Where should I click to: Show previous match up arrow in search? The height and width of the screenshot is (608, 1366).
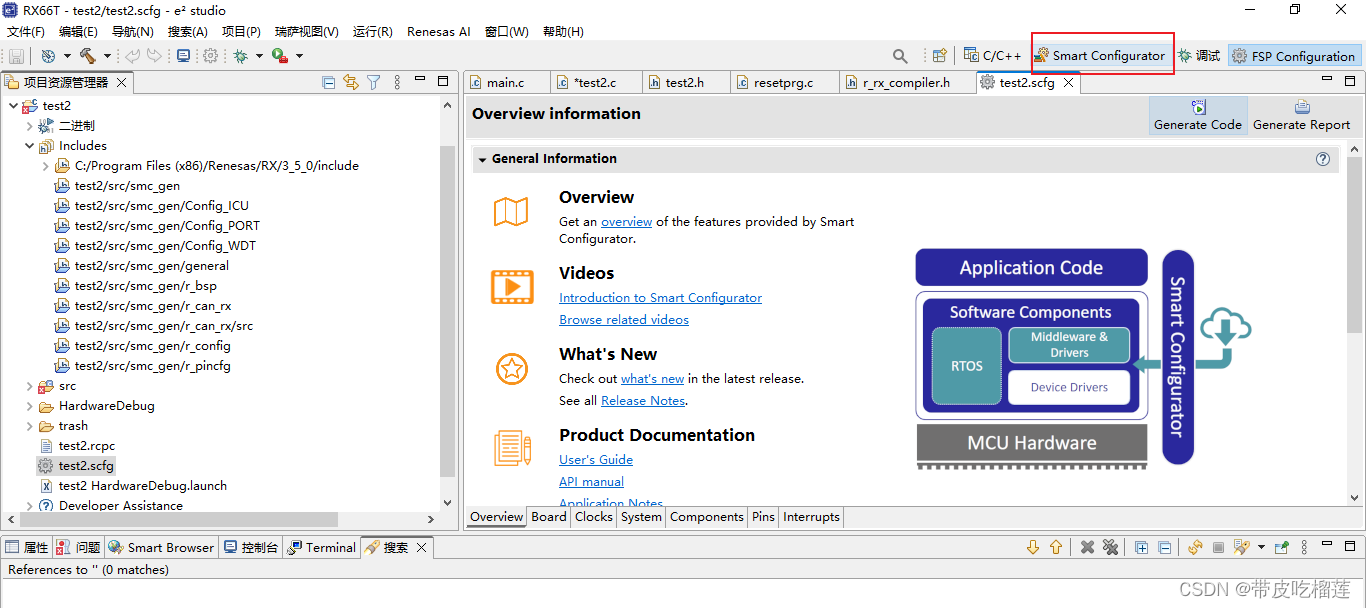pos(1055,547)
